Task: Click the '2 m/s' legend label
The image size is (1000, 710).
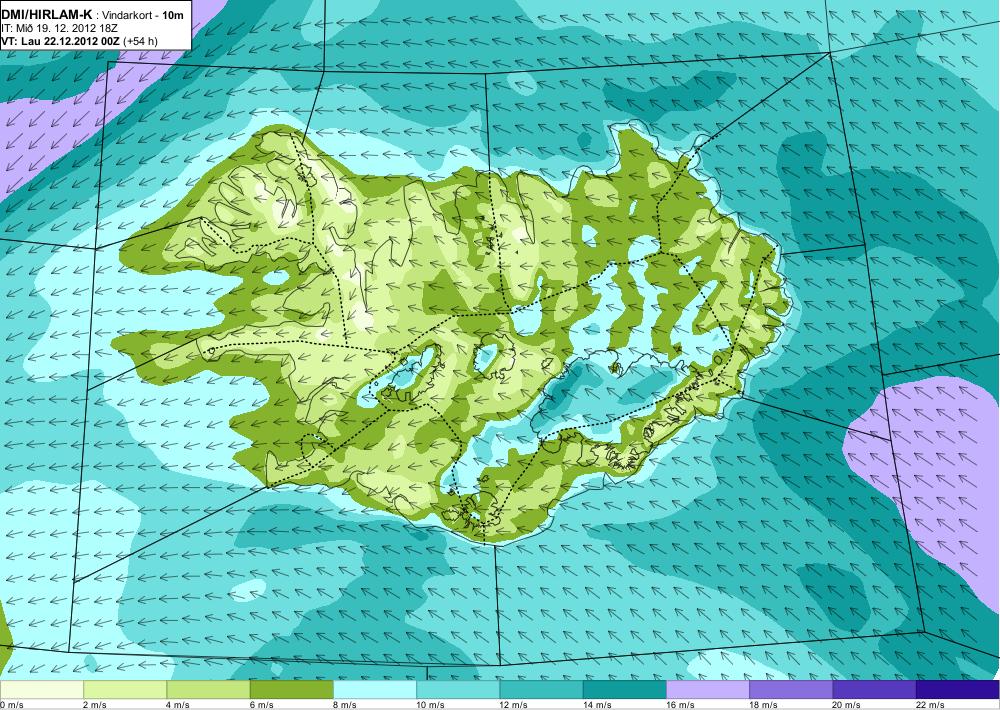Action: click(x=95, y=705)
